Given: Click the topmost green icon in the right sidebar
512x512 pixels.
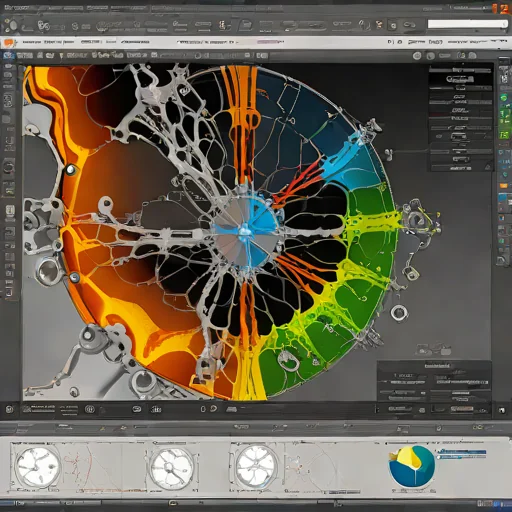Looking at the screenshot, I should coord(504,98).
